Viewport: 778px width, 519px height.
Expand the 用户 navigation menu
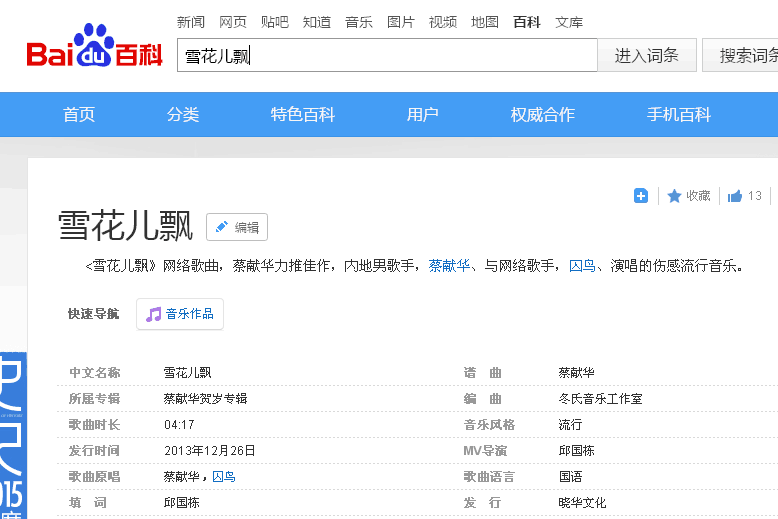click(422, 114)
